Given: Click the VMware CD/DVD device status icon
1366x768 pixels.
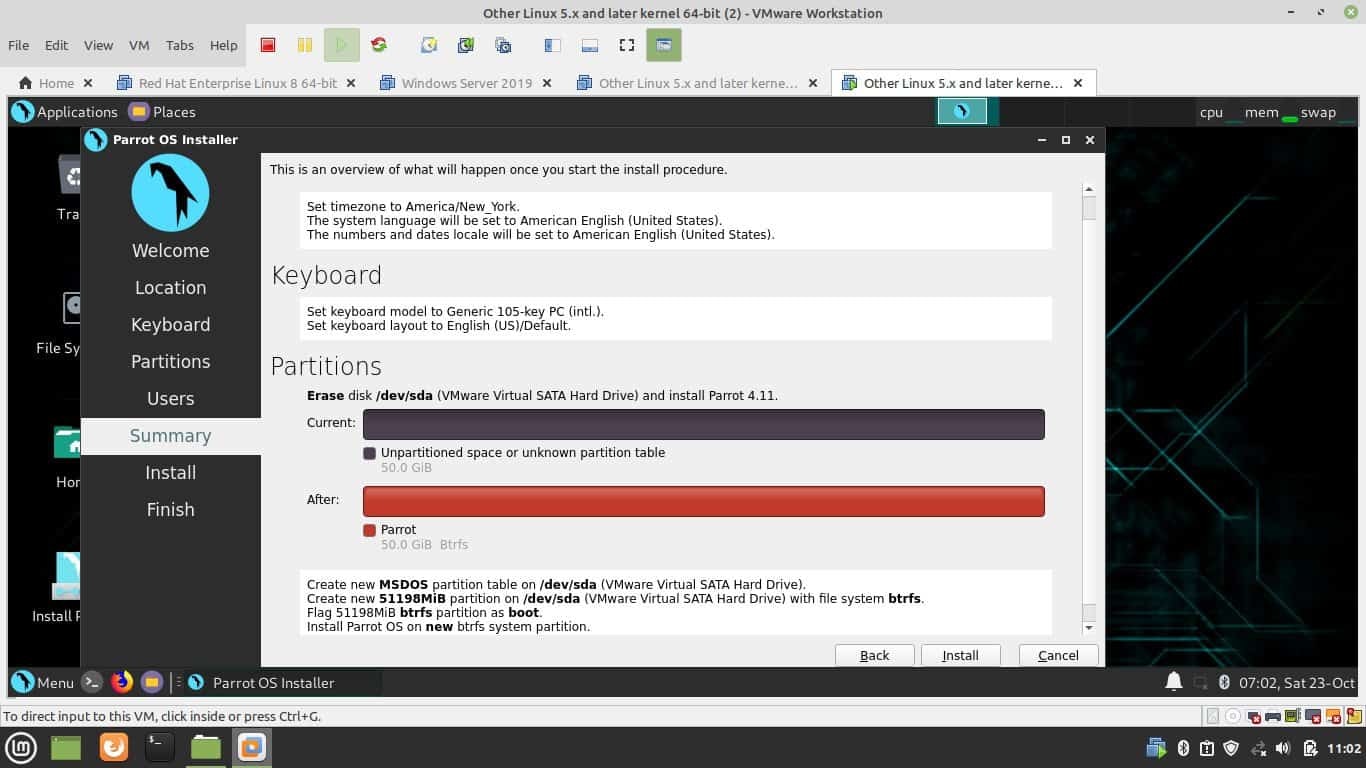Looking at the screenshot, I should [1233, 716].
